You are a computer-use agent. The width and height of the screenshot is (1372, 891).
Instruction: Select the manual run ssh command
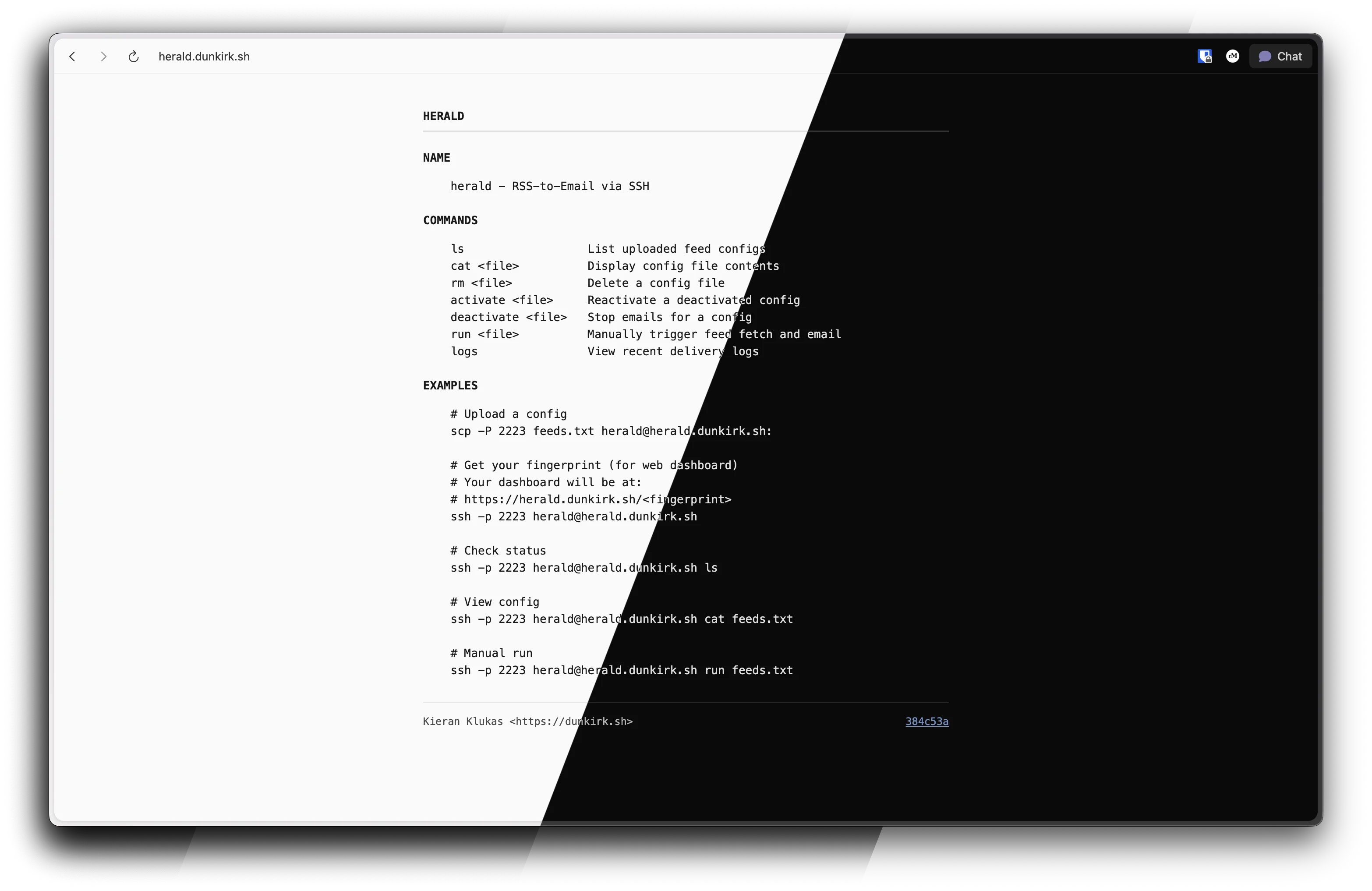pos(621,670)
